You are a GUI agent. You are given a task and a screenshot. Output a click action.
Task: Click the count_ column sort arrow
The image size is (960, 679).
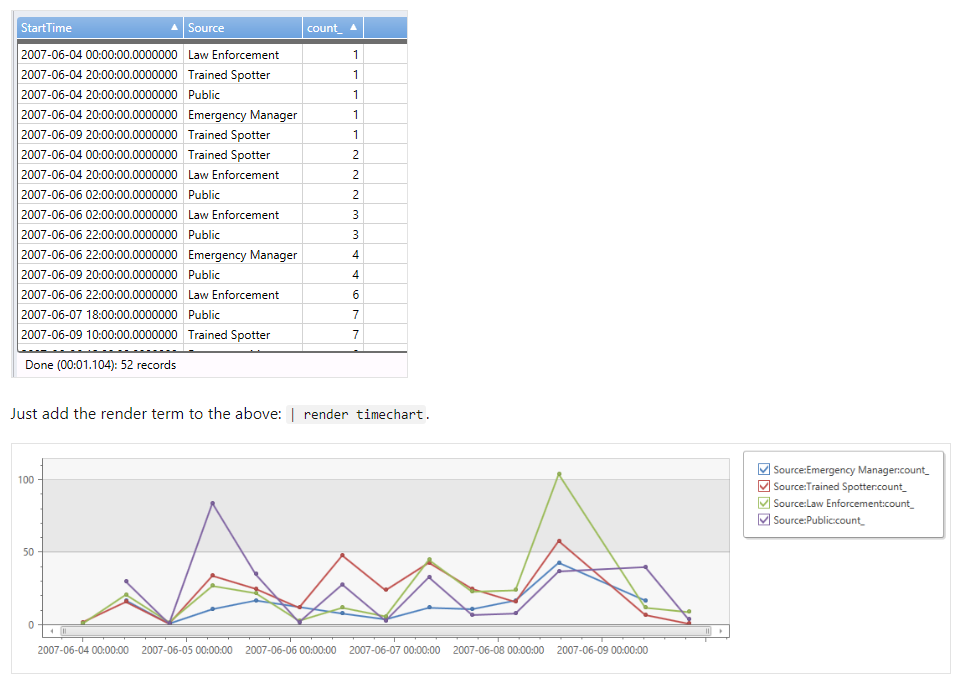click(x=353, y=27)
